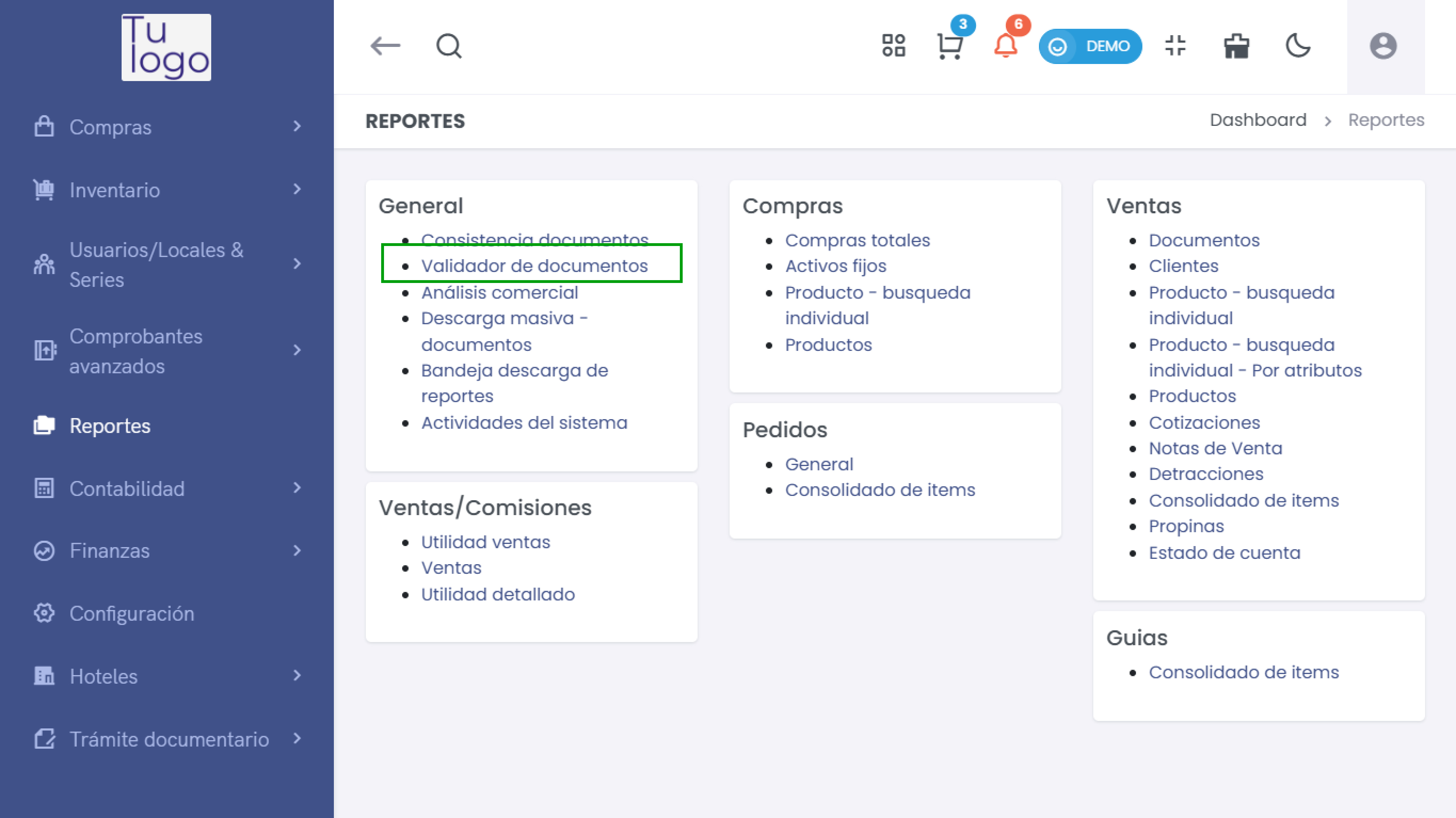This screenshot has height=818, width=1456.
Task: Open Validador de documentos report
Action: [534, 266]
